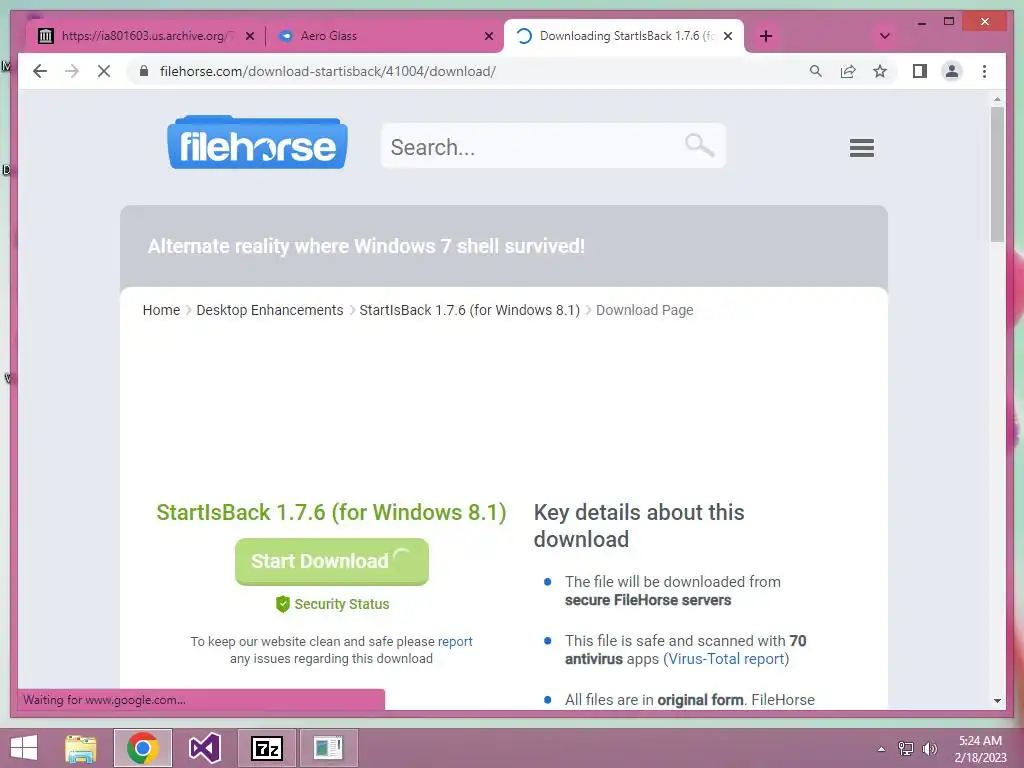This screenshot has height=768, width=1024.
Task: Click the page vertical scrollbar thumb
Action: click(x=997, y=174)
